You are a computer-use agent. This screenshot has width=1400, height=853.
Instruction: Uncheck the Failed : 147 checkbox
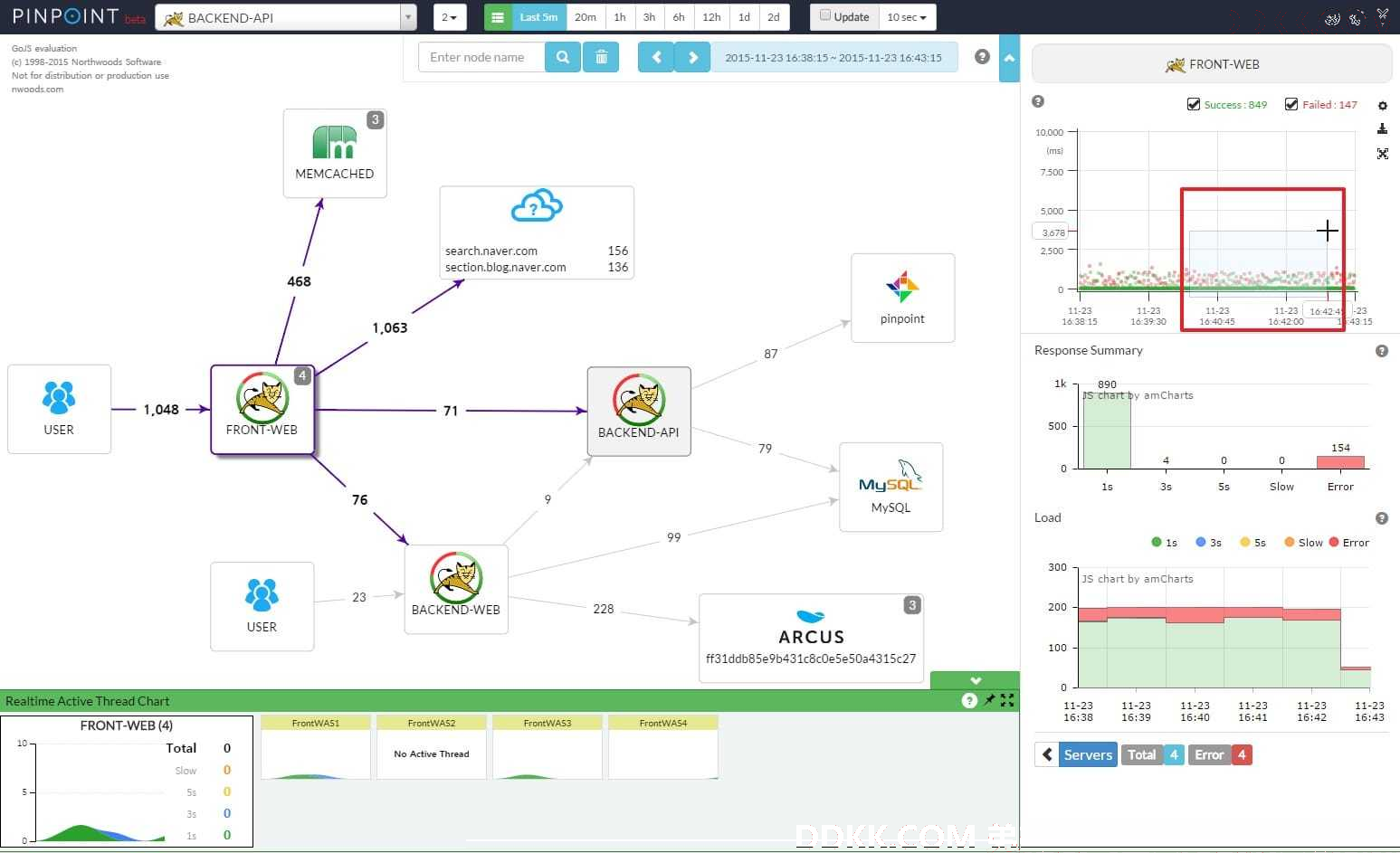[1291, 105]
